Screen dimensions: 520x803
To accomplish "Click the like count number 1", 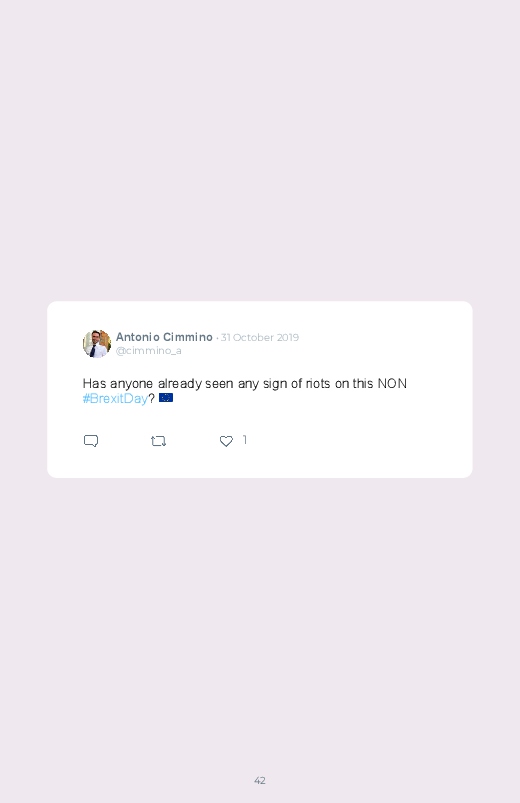I will point(245,439).
